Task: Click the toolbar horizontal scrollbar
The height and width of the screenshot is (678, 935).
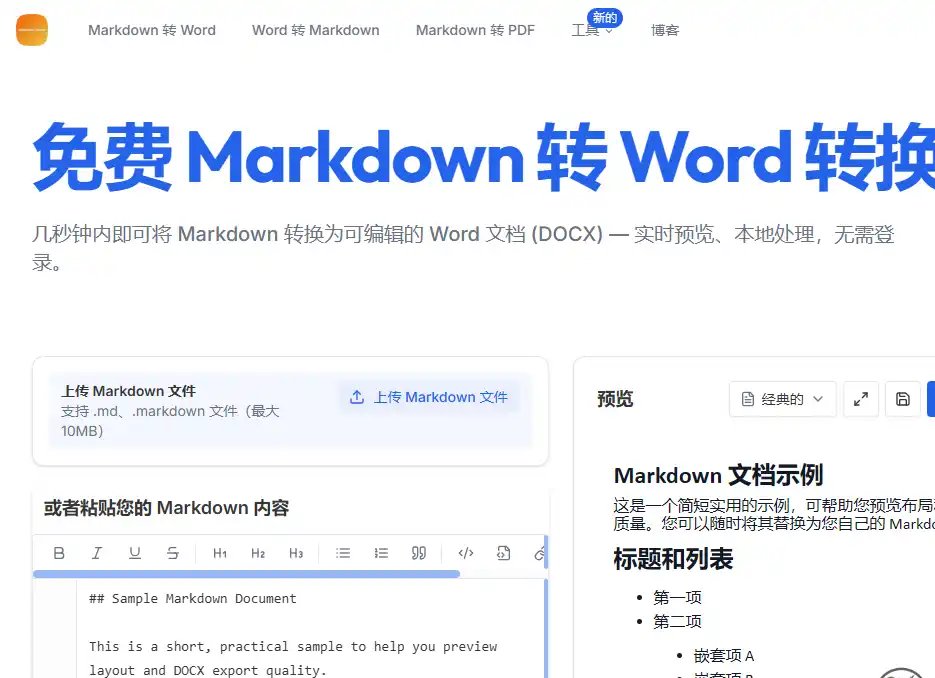Action: point(246,574)
